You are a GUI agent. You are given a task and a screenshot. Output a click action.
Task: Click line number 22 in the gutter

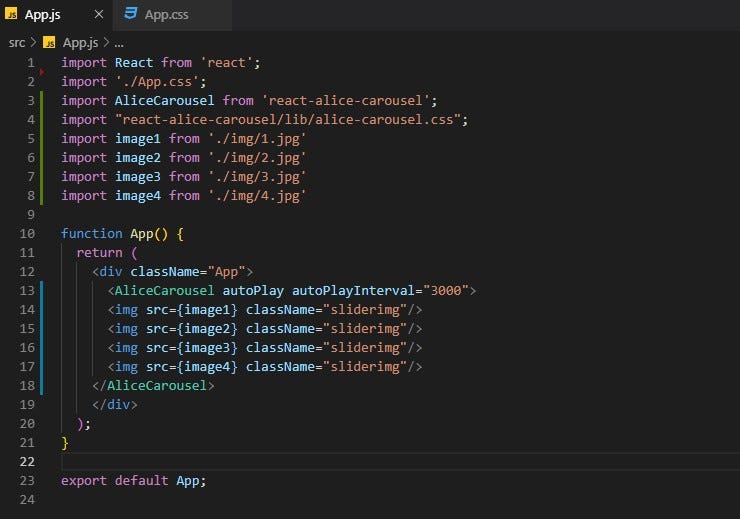click(27, 461)
